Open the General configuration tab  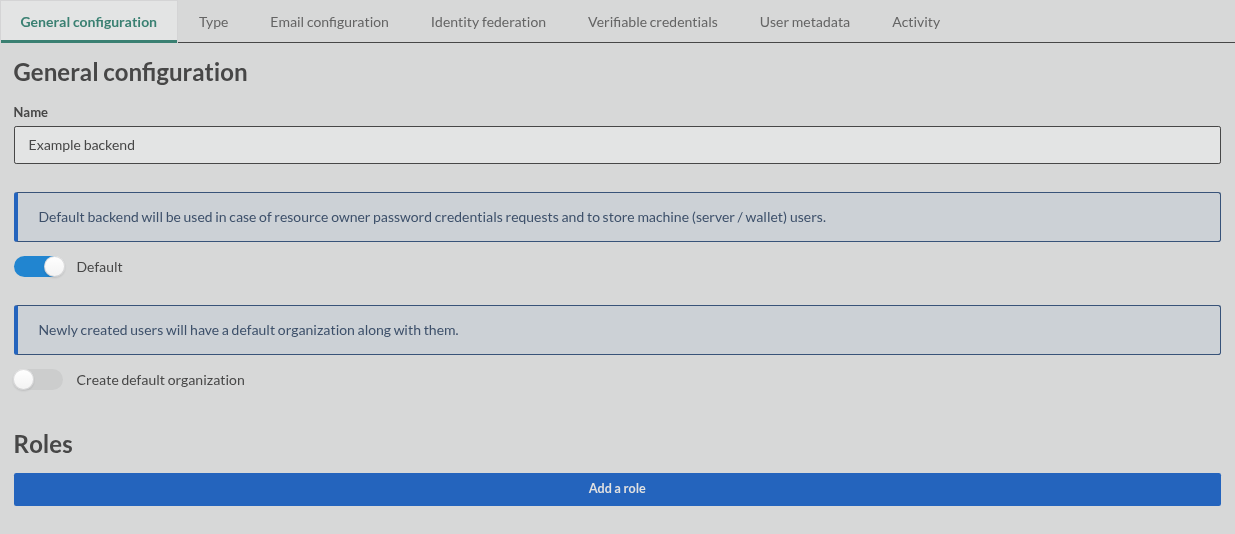(89, 22)
